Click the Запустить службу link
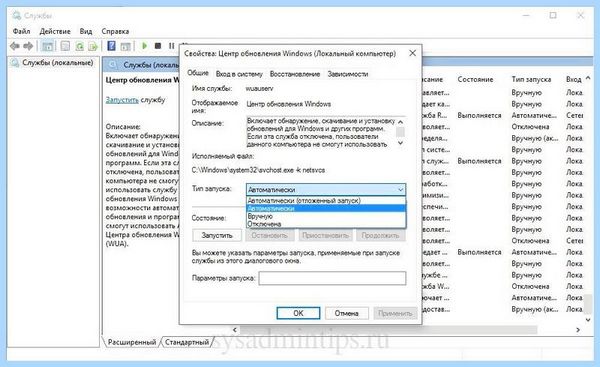The height and width of the screenshot is (367, 600). coord(122,100)
